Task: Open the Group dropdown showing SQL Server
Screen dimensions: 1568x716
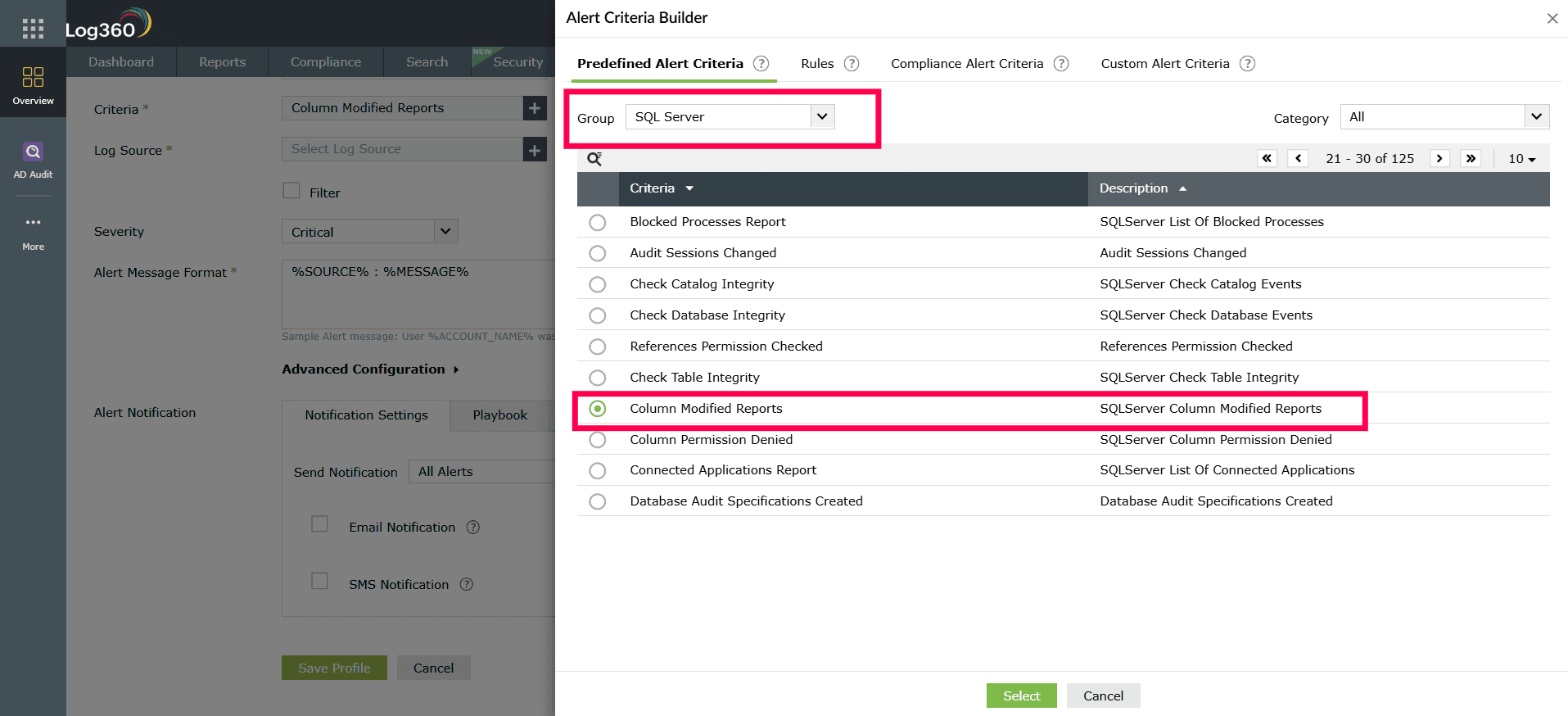Action: tap(730, 116)
